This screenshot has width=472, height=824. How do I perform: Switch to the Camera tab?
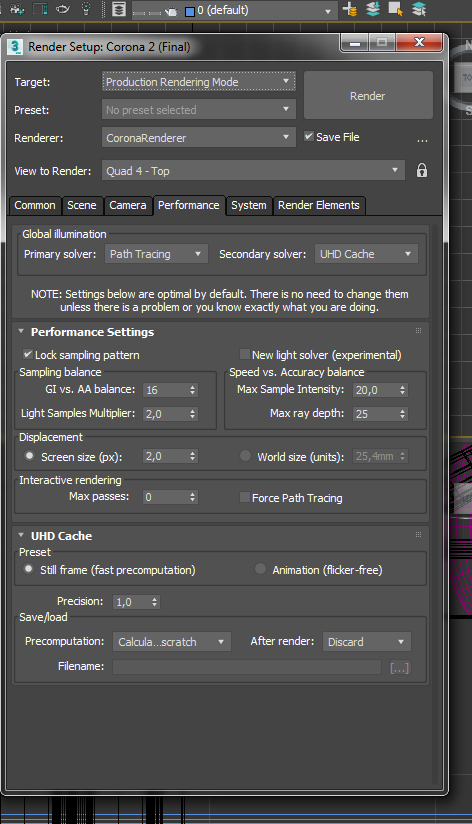pyautogui.click(x=128, y=205)
